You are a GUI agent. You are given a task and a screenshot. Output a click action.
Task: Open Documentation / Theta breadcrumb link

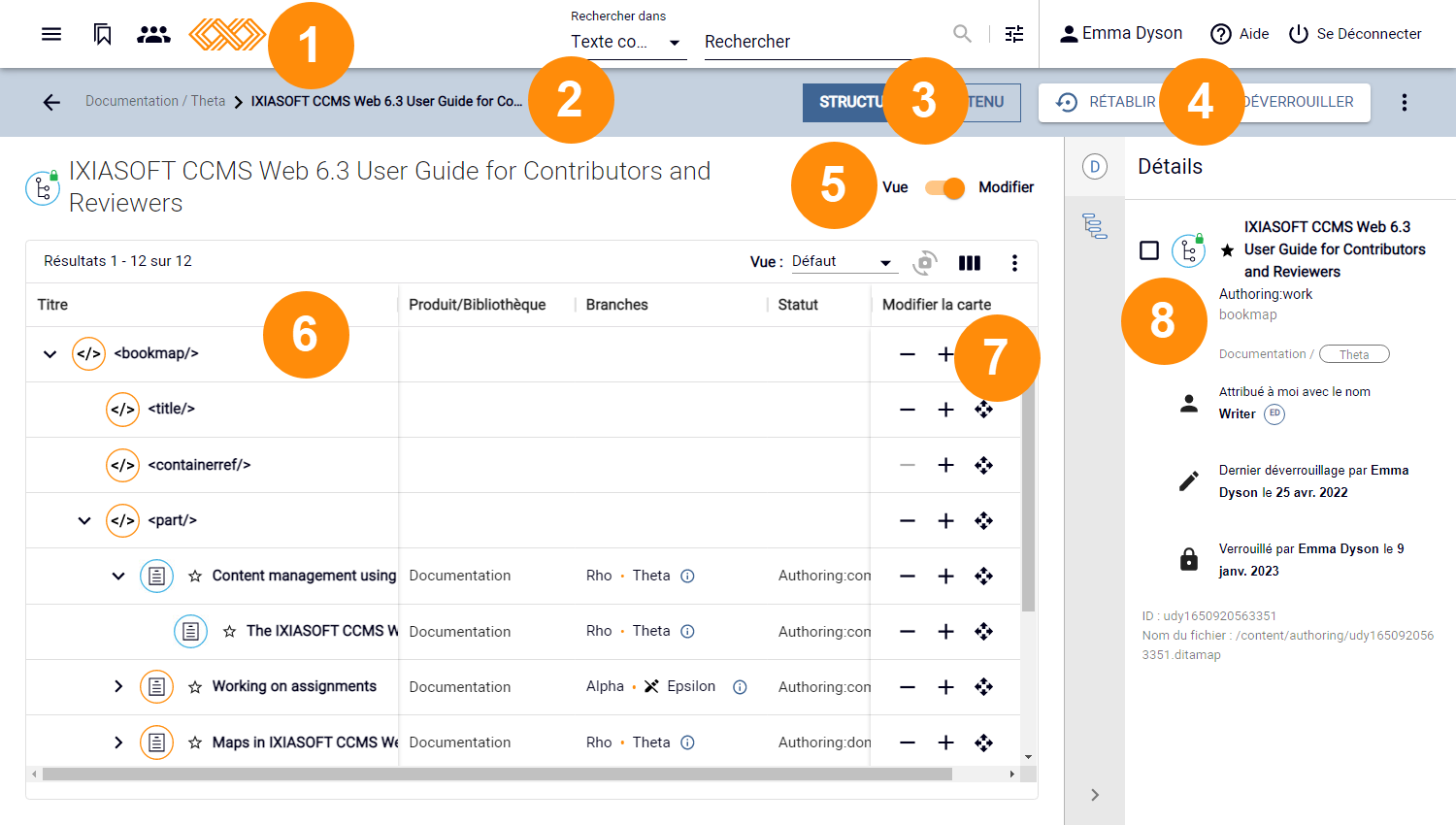click(x=155, y=101)
